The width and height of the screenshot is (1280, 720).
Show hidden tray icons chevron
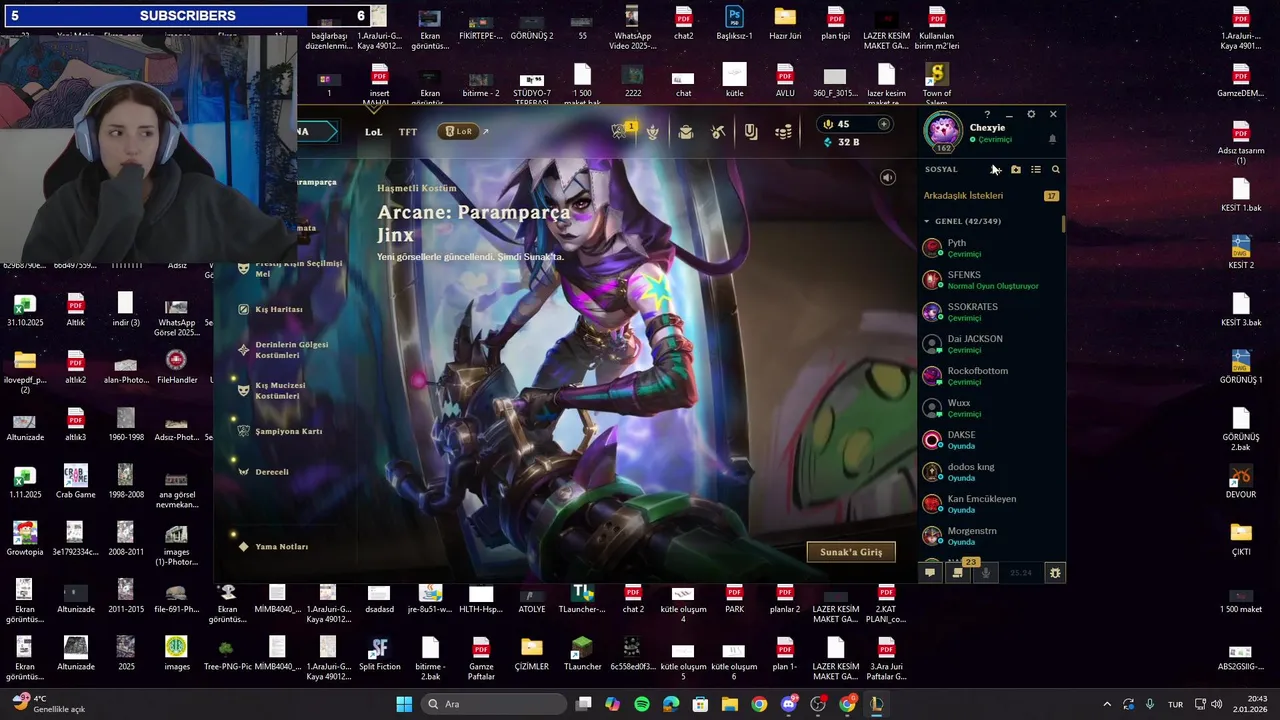(1106, 704)
